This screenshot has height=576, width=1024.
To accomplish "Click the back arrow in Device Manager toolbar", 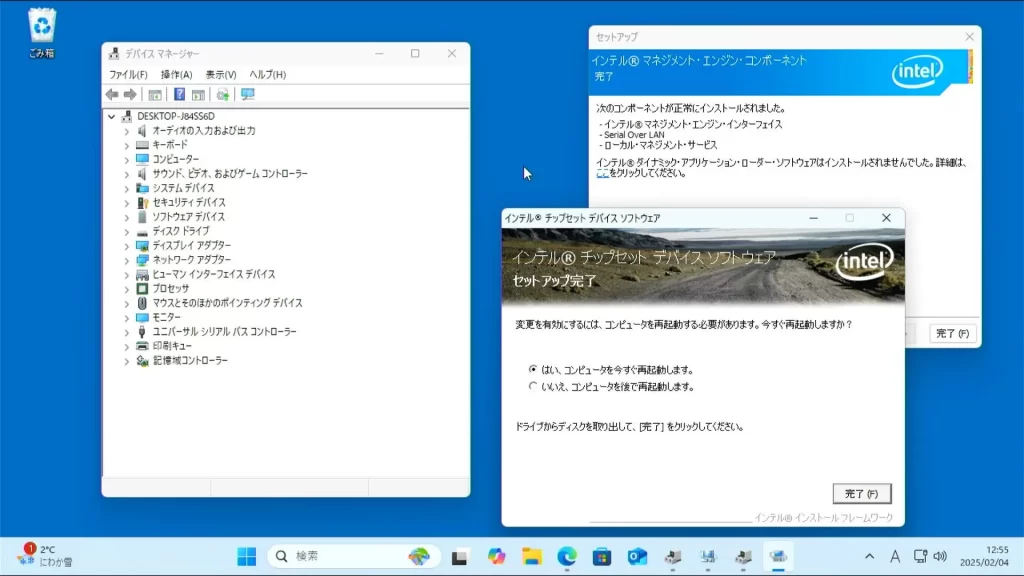I will pos(112,94).
